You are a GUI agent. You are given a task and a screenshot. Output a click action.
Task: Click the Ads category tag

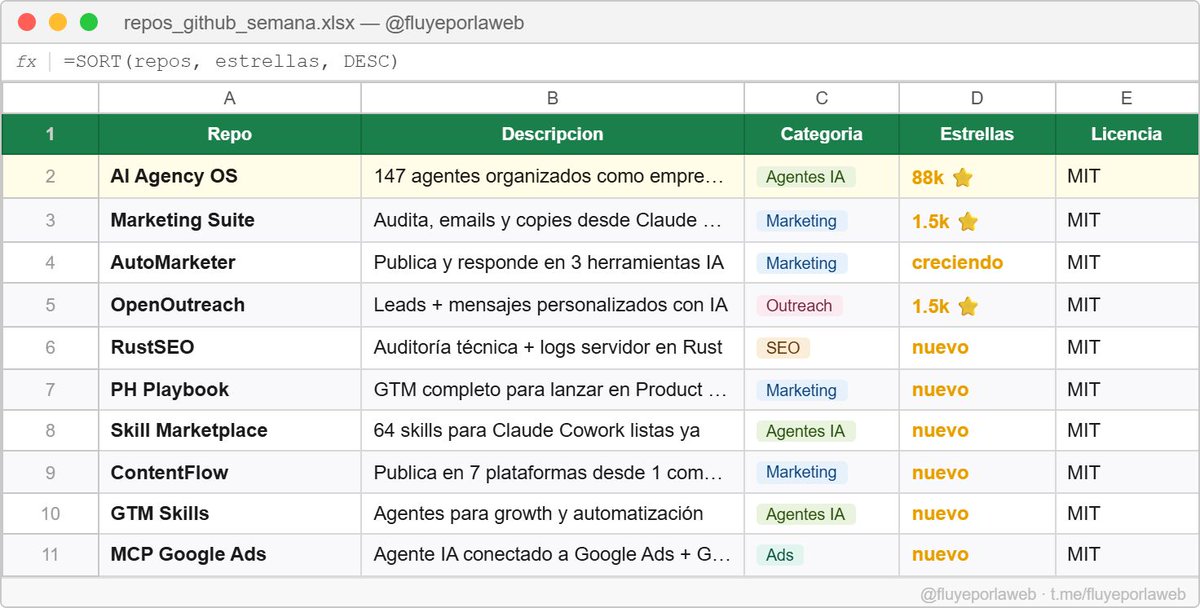[780, 555]
